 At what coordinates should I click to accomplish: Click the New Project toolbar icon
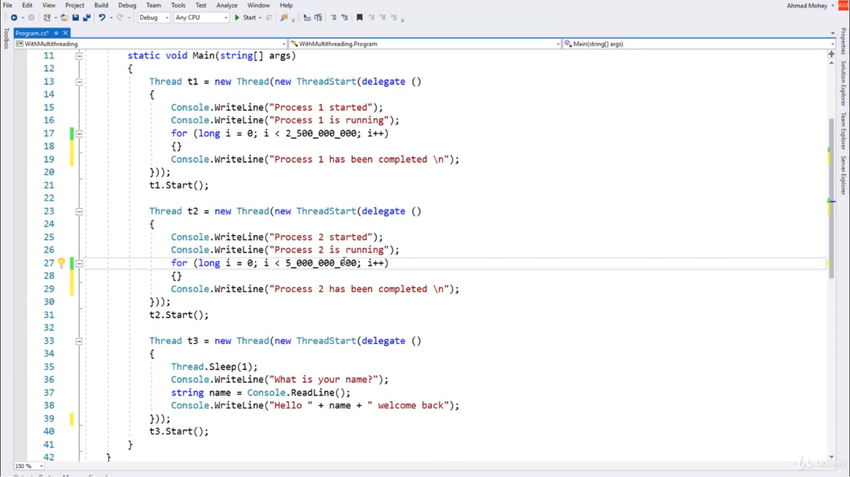coord(47,17)
